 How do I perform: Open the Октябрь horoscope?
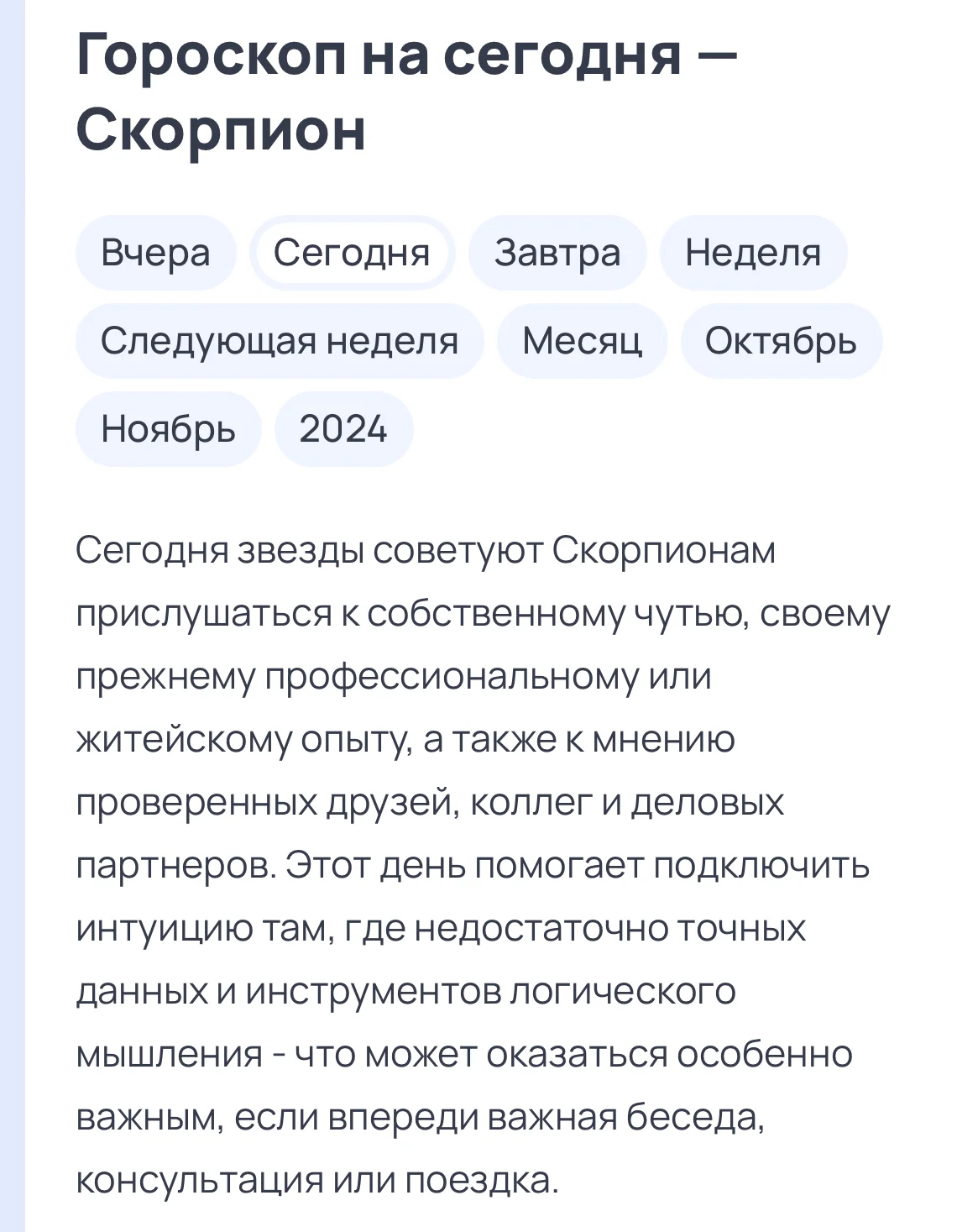pos(781,341)
